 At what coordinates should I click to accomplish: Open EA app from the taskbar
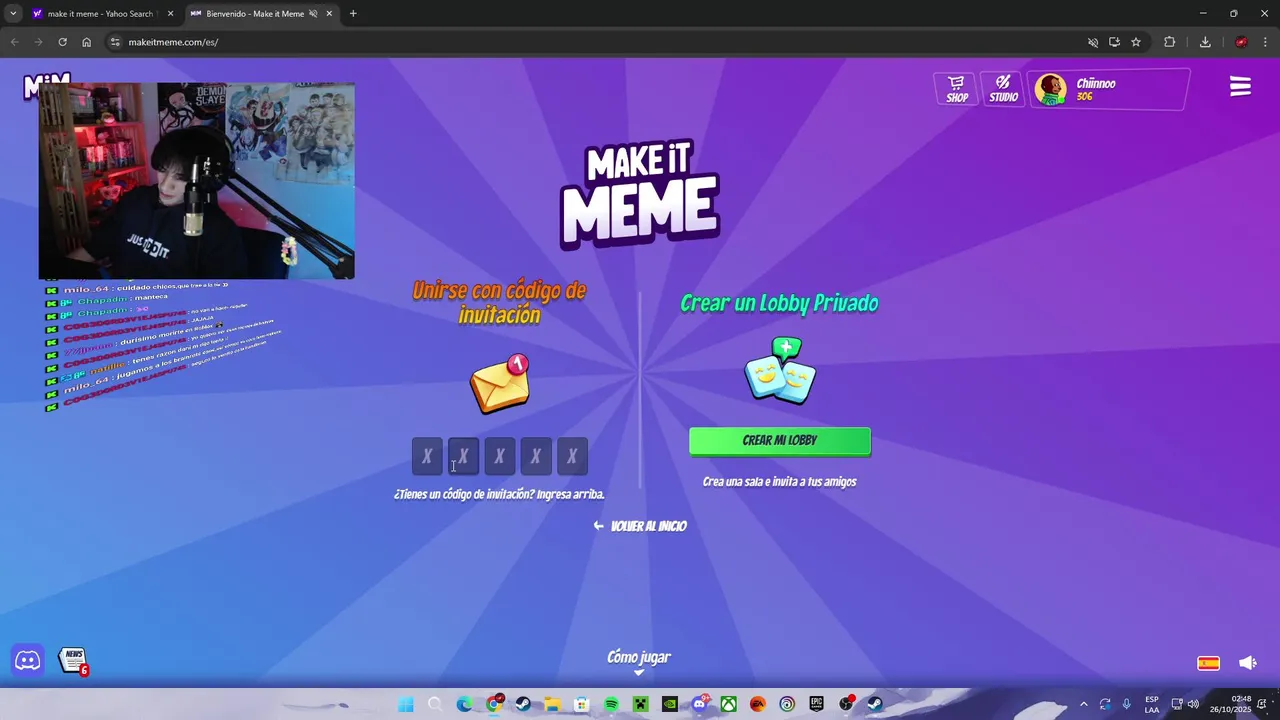[758, 704]
